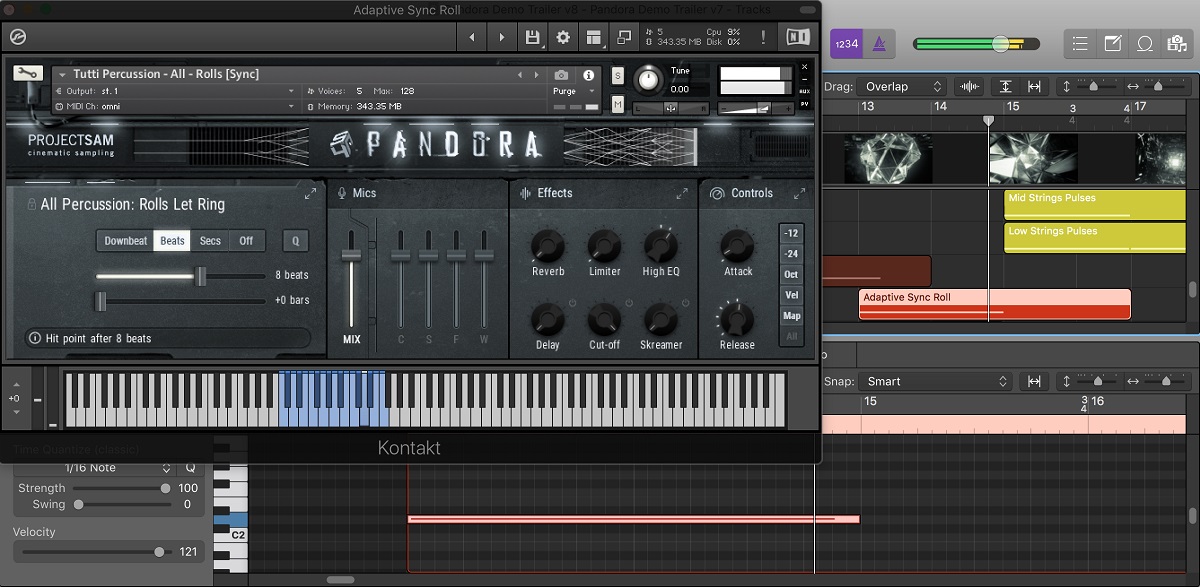
Task: Toggle the -12 control button
Action: [791, 233]
